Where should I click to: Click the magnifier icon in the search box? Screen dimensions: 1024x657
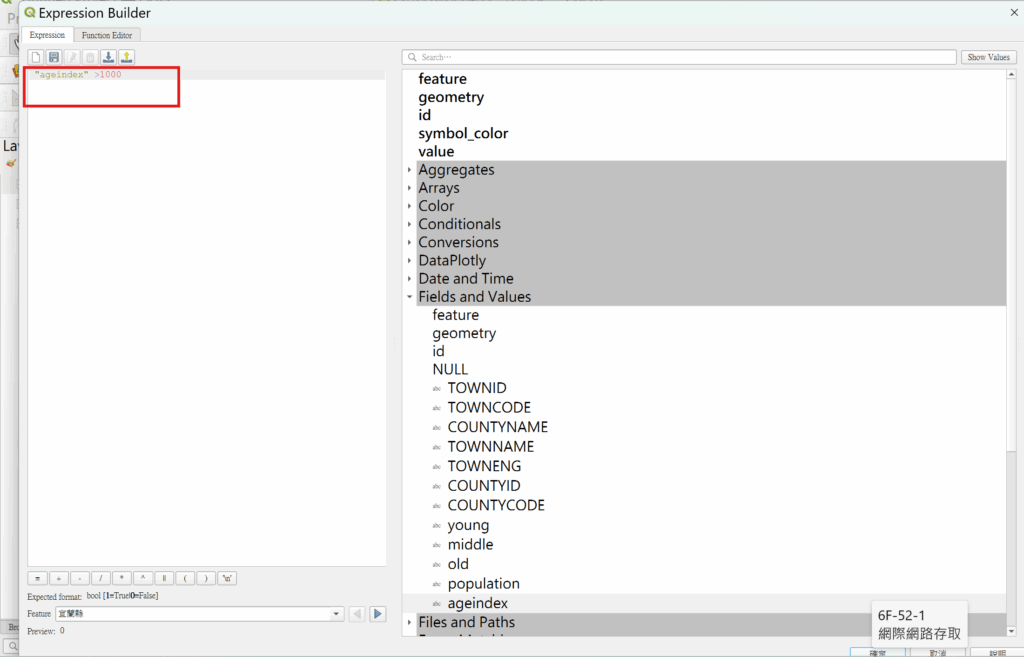coord(412,57)
